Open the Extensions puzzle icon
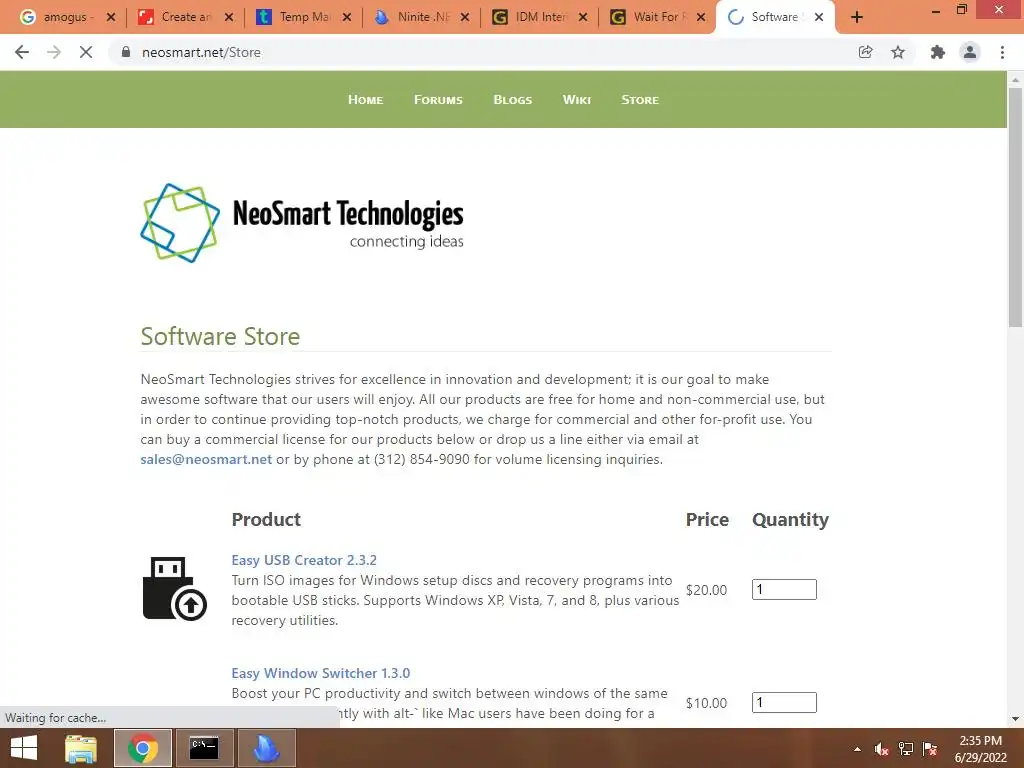The image size is (1024, 768). click(938, 52)
